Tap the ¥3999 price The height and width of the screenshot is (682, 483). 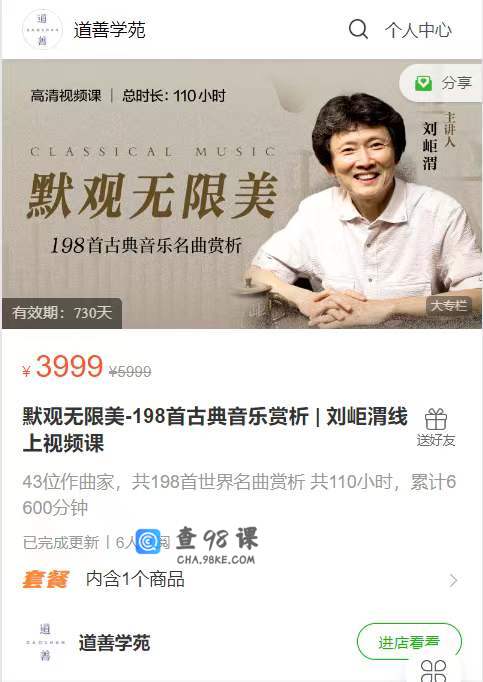tap(63, 366)
